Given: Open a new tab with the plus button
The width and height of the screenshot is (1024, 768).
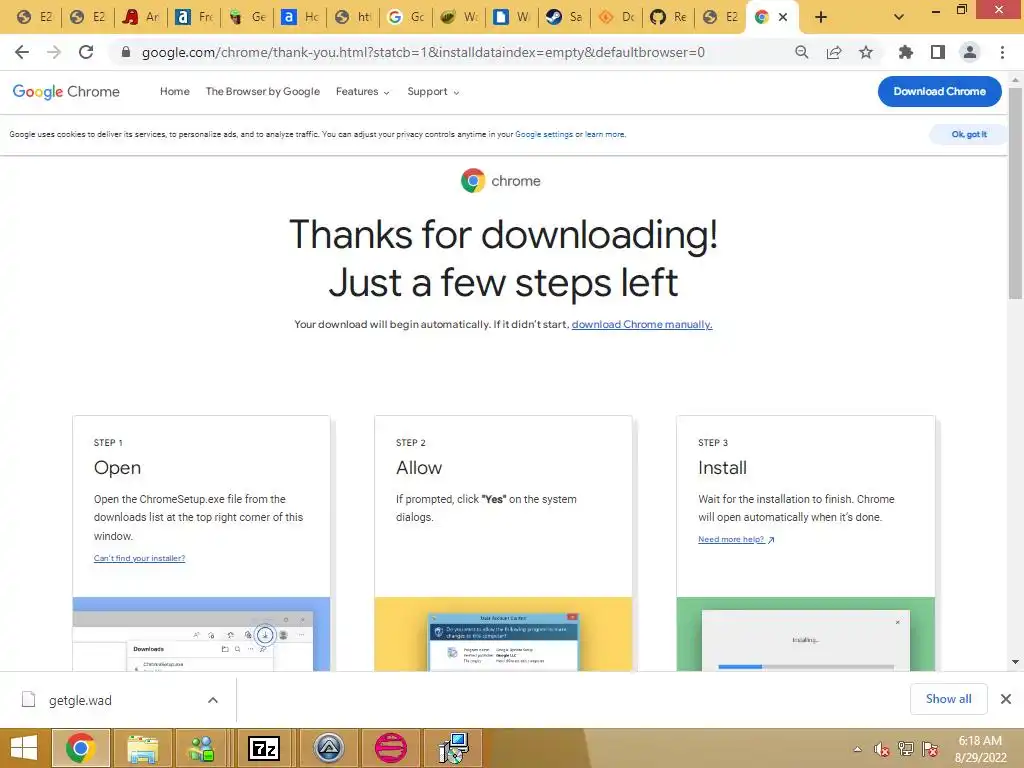Looking at the screenshot, I should click(x=821, y=17).
